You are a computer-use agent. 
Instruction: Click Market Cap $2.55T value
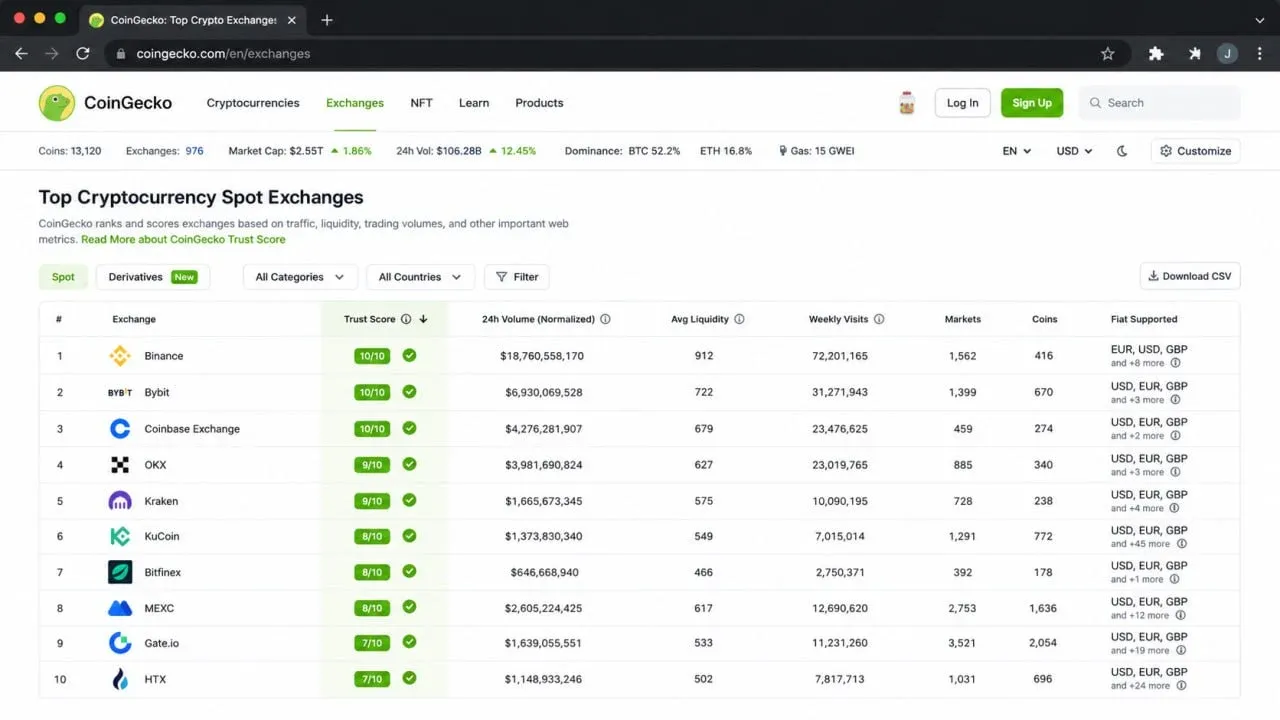[x=306, y=151]
